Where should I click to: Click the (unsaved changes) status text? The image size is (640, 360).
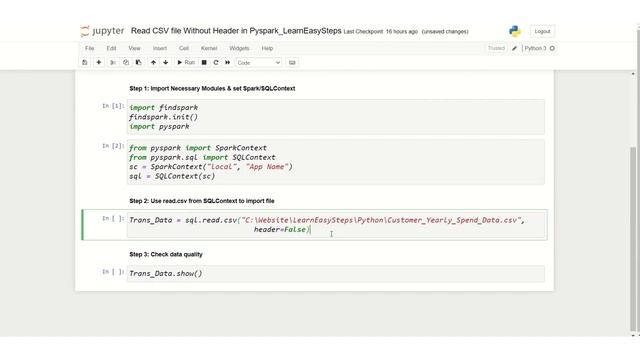(x=445, y=32)
